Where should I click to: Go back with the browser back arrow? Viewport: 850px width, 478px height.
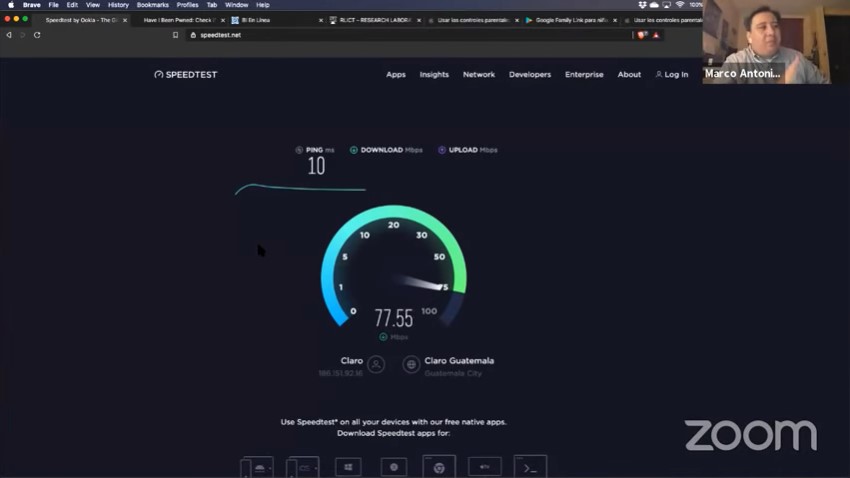9,35
